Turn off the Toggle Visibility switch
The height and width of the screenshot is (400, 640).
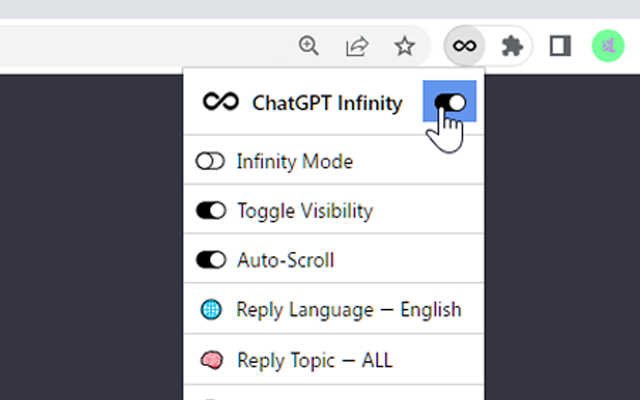[211, 211]
